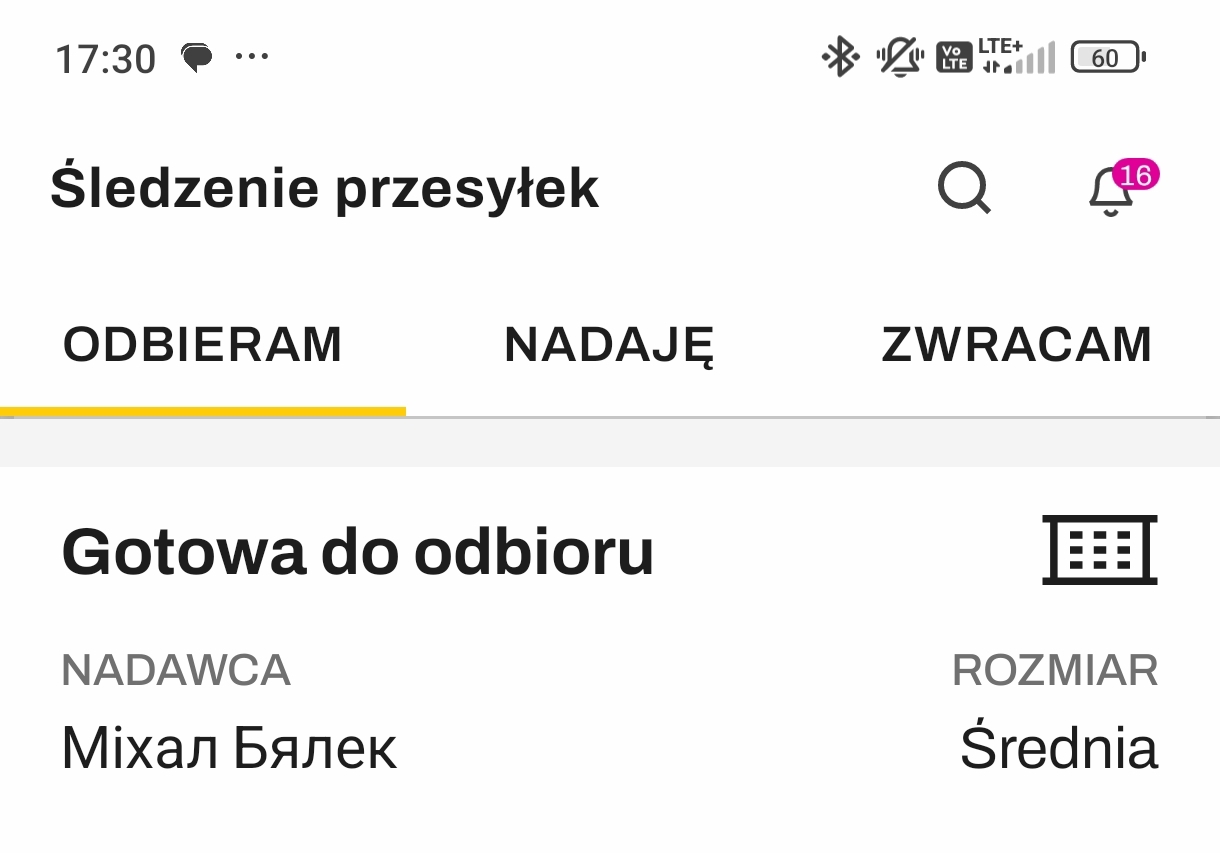
Task: Tap the 'Śledzenie przesyłek' title
Action: [x=324, y=188]
